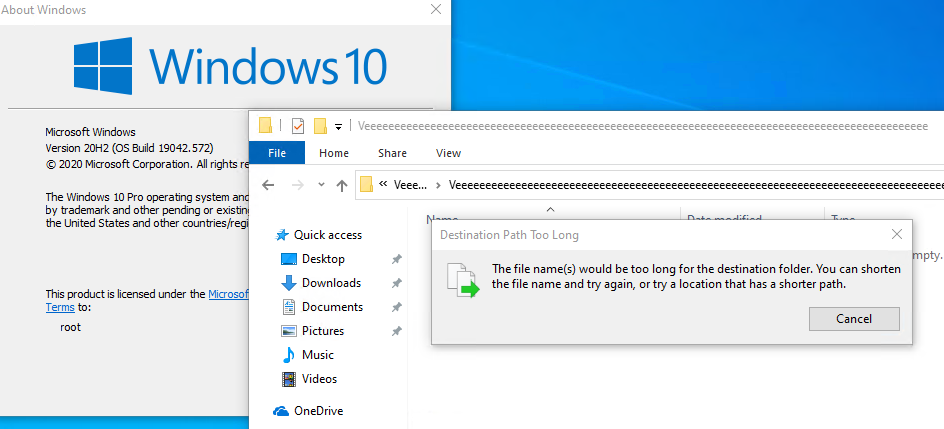Unpin Desktop using its pin icon

pos(396,259)
